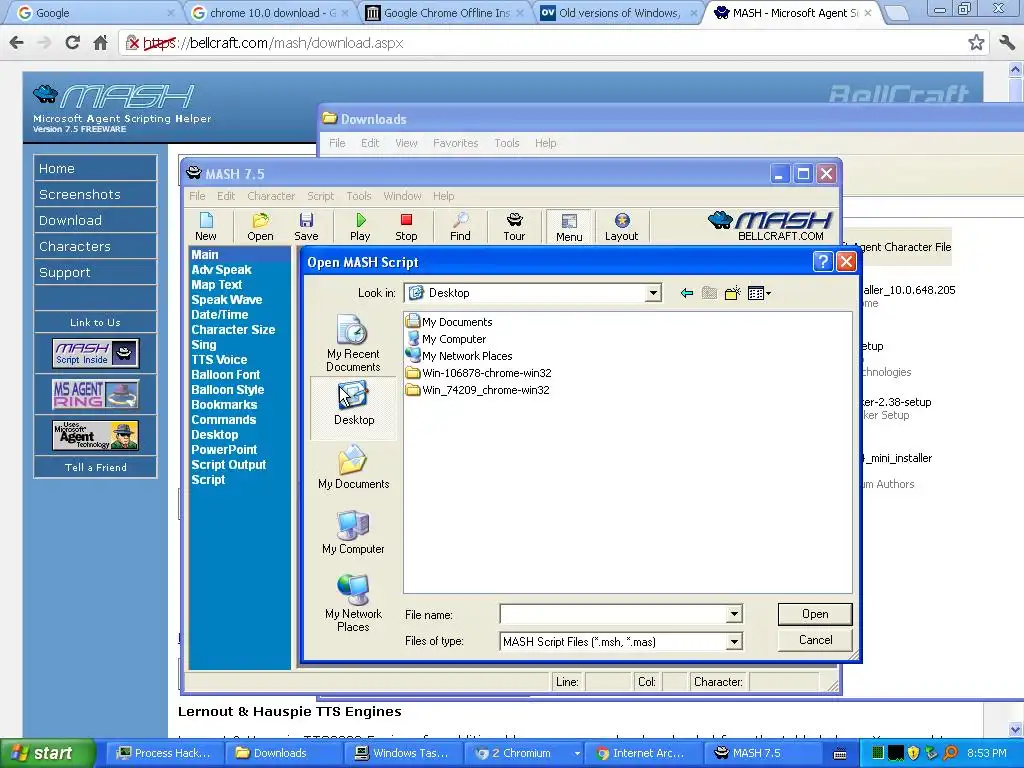
Task: Click the Uses Microsoft Agent Technology badge
Action: 95,436
